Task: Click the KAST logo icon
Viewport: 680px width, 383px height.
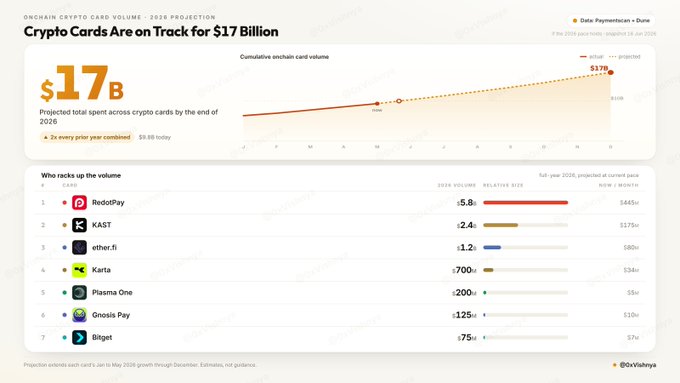Action: [79, 225]
